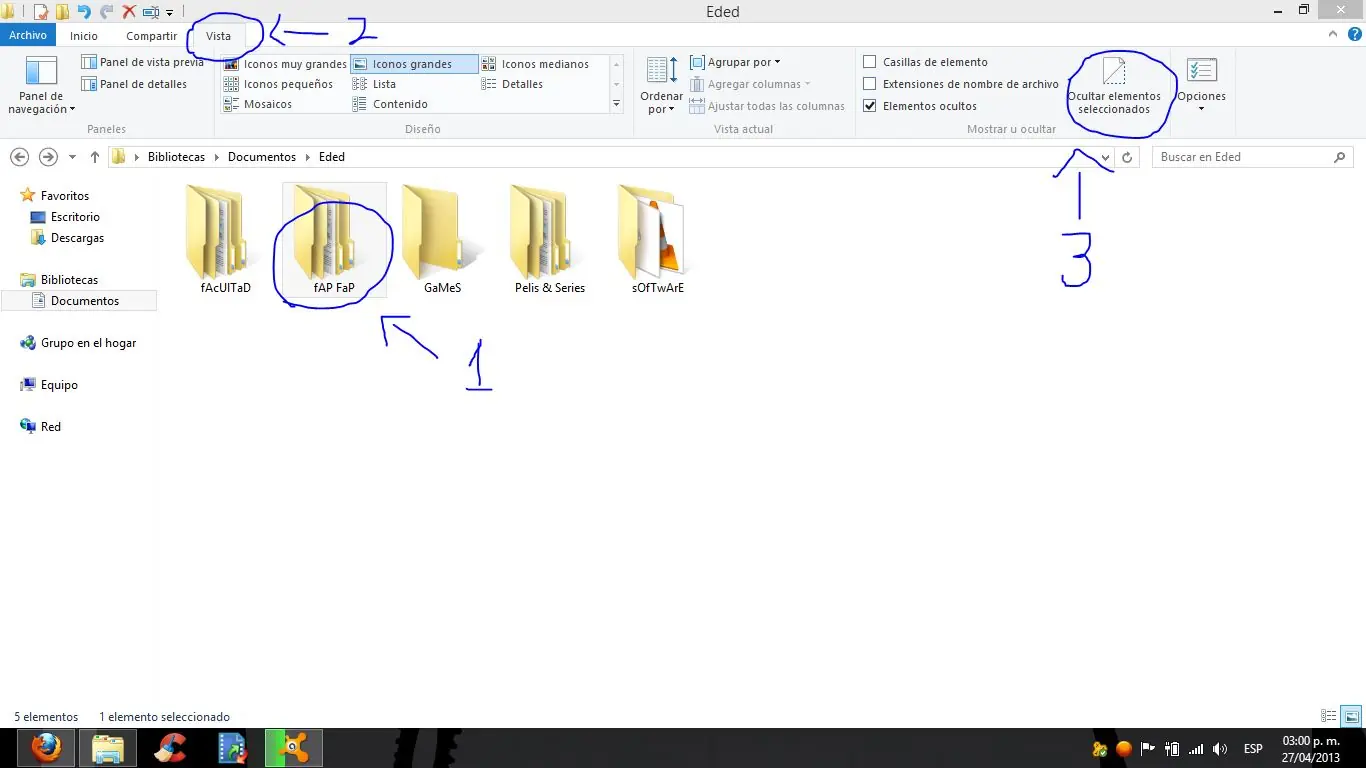The width and height of the screenshot is (1366, 768).
Task: Open avast from the taskbar
Action: tap(294, 748)
